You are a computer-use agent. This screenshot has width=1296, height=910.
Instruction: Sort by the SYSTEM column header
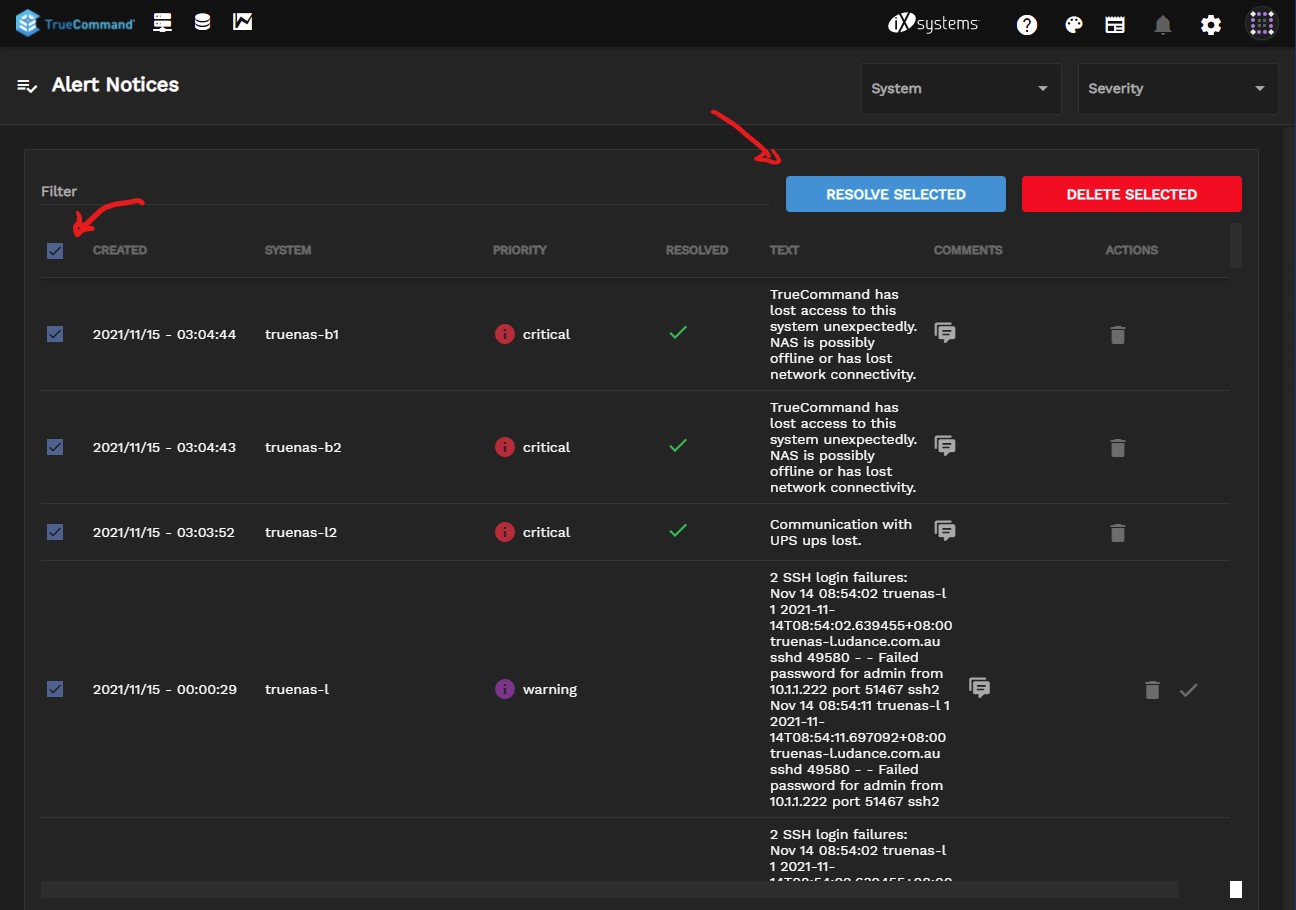coord(288,250)
